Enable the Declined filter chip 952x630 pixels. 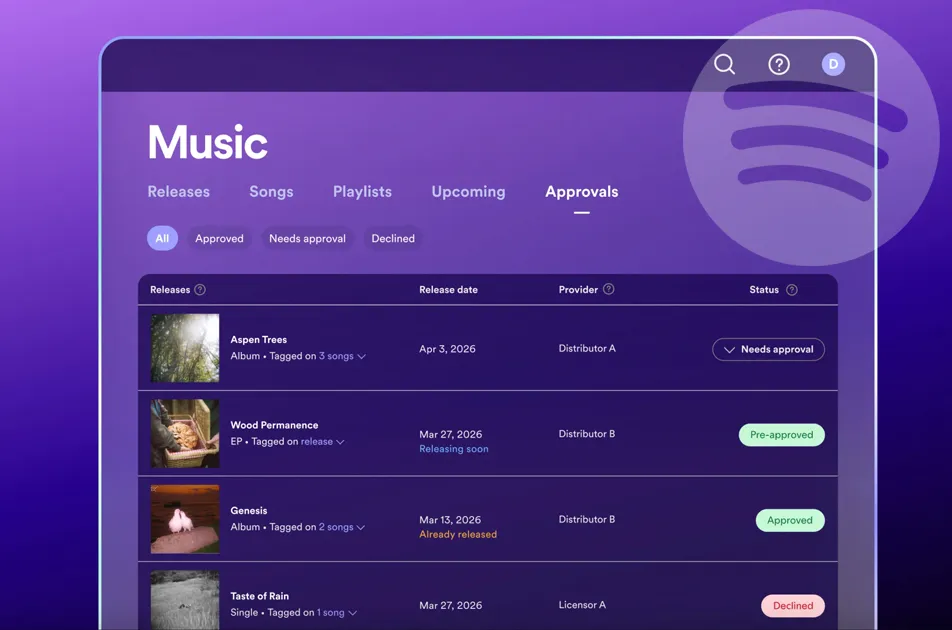(392, 238)
